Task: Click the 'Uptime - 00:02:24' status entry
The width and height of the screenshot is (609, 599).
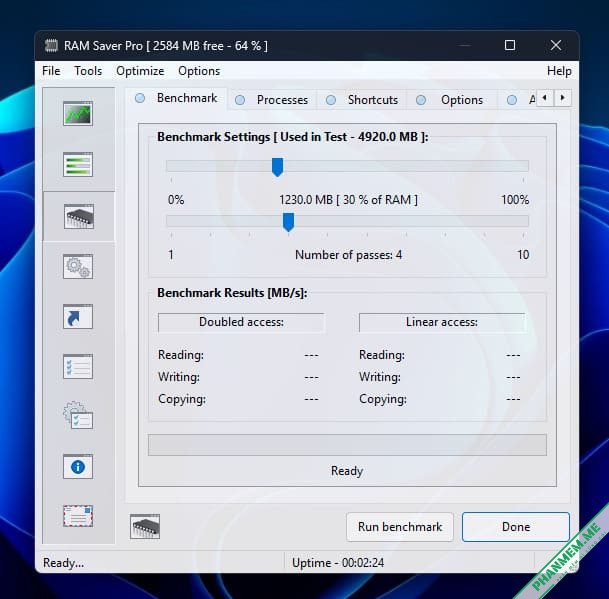Action: pos(338,562)
